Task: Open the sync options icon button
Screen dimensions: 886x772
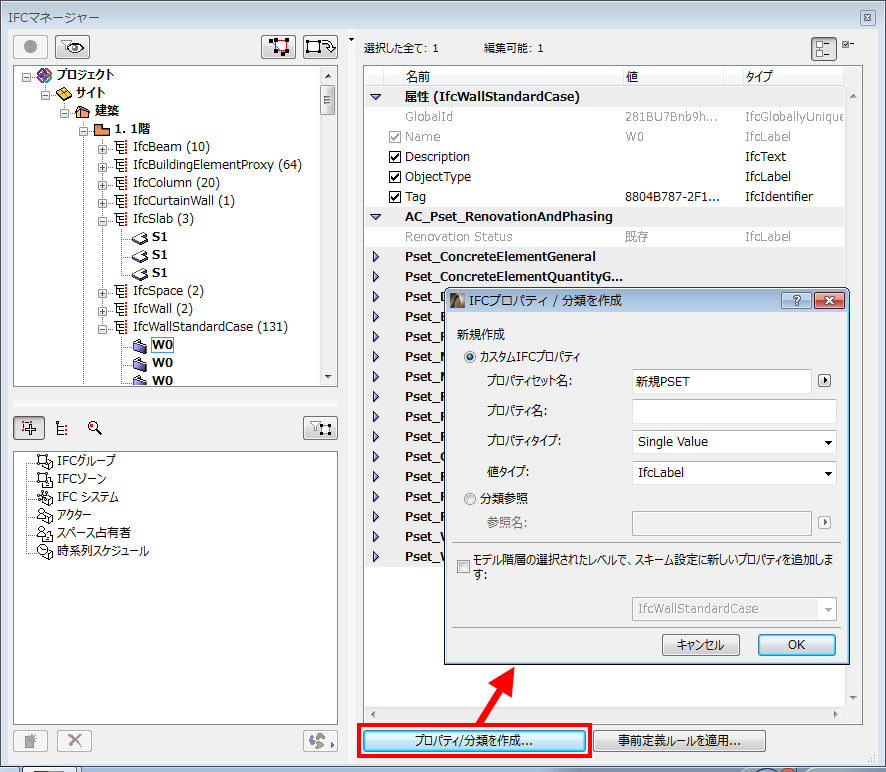Action: [x=320, y=740]
